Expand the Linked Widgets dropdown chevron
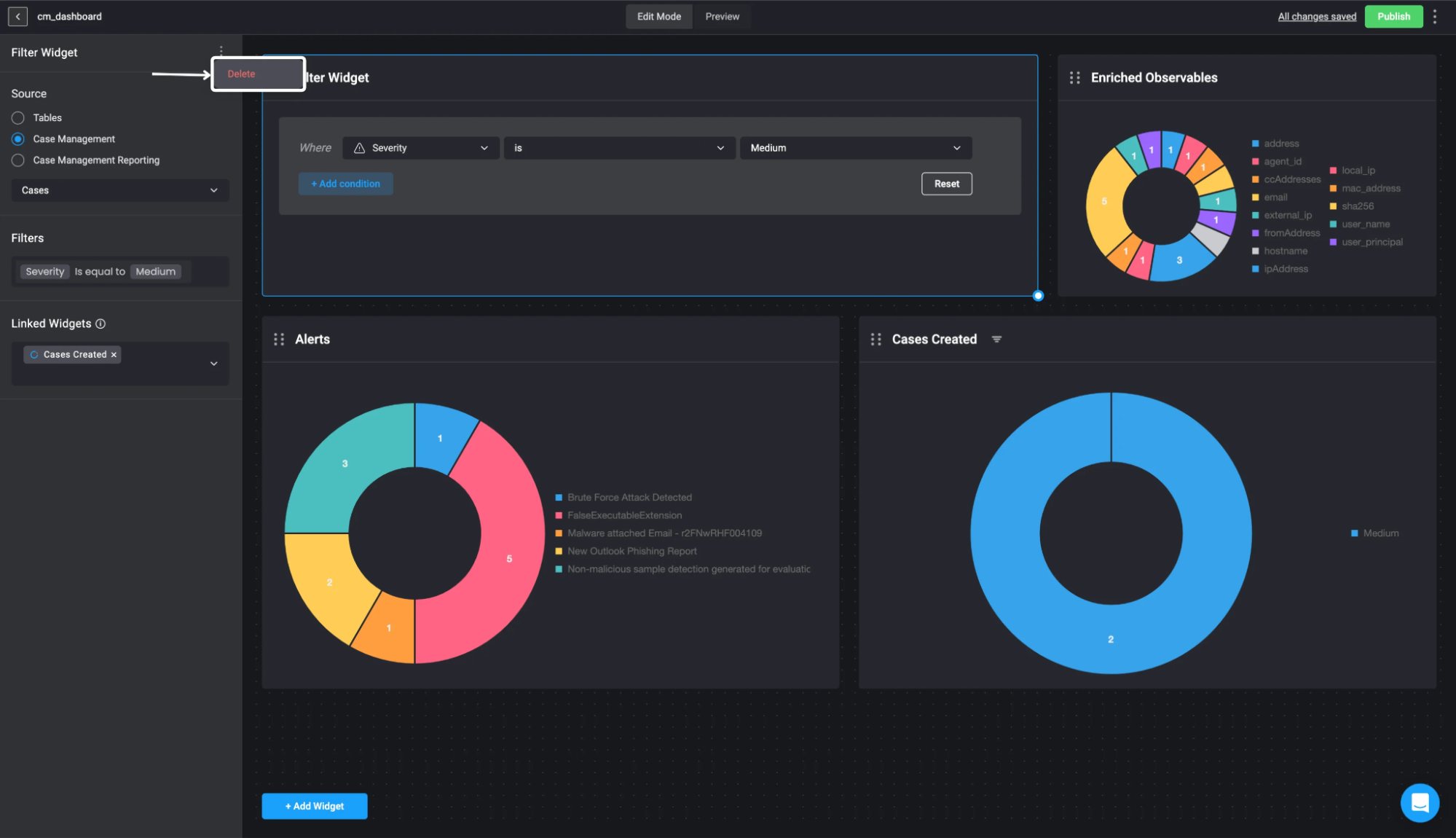Image resolution: width=1456 pixels, height=838 pixels. click(x=214, y=364)
